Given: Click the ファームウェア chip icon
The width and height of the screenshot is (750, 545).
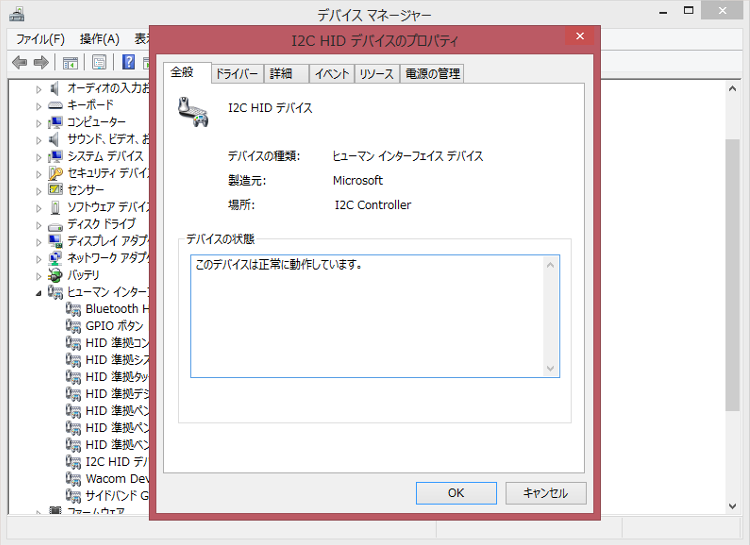Looking at the screenshot, I should point(55,510).
